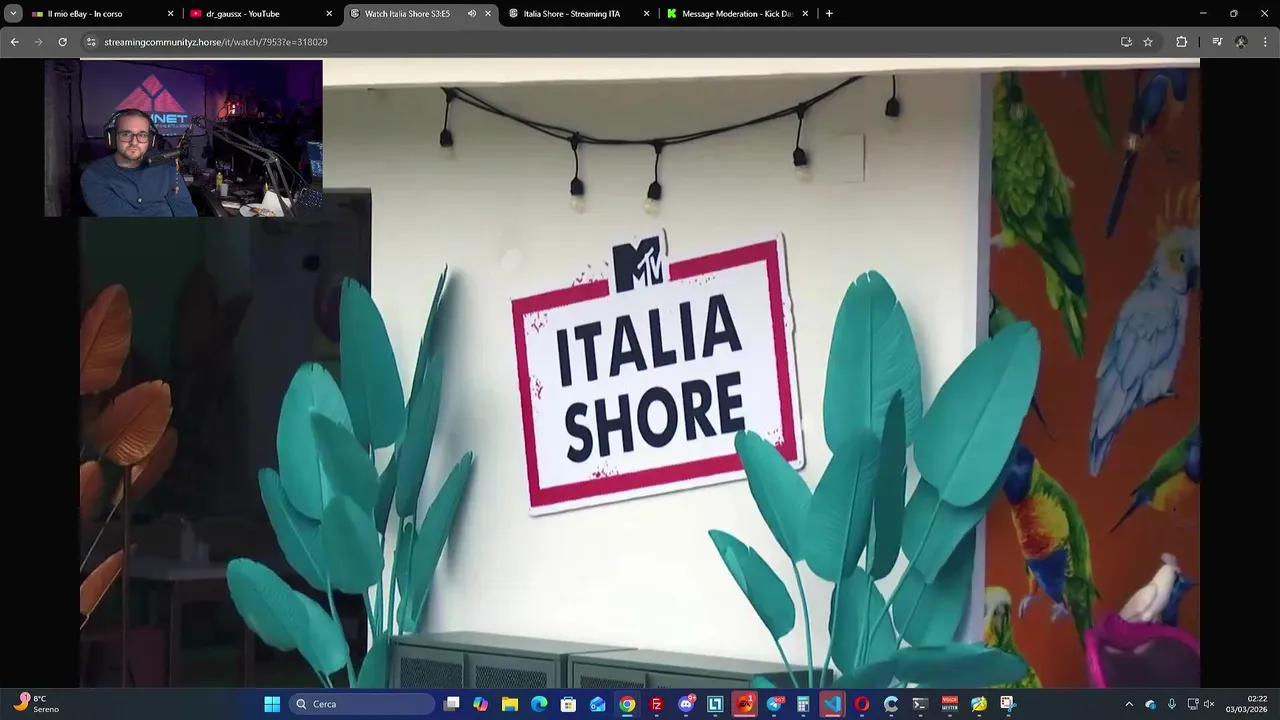
Task: Go back to the previous page
Action: point(14,42)
